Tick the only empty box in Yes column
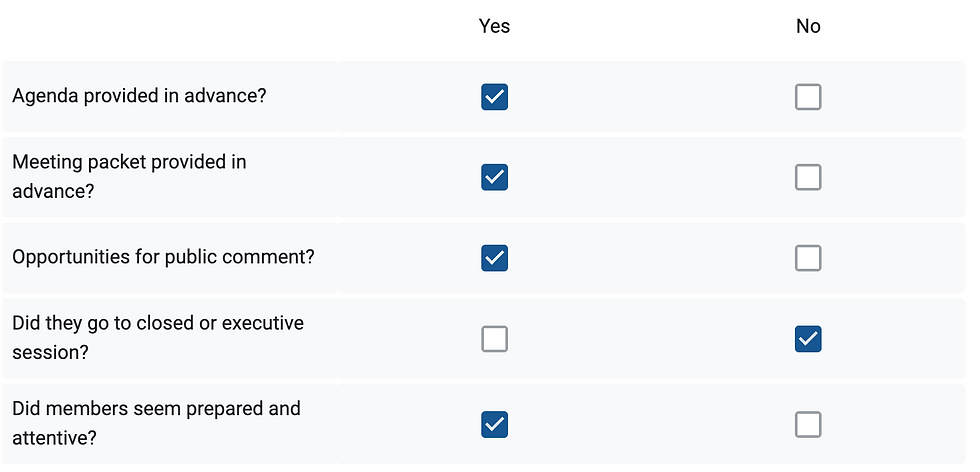 [494, 339]
